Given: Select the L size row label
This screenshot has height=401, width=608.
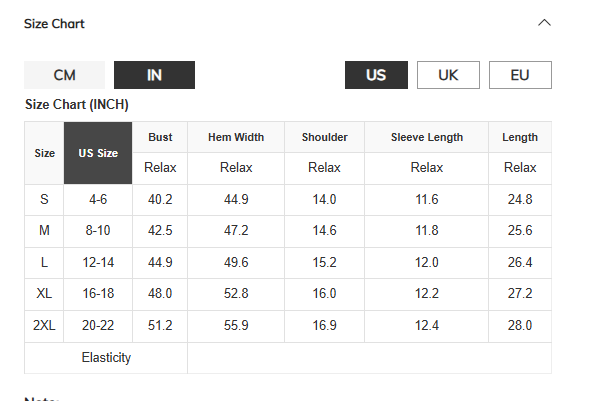Looking at the screenshot, I should click(x=44, y=262).
